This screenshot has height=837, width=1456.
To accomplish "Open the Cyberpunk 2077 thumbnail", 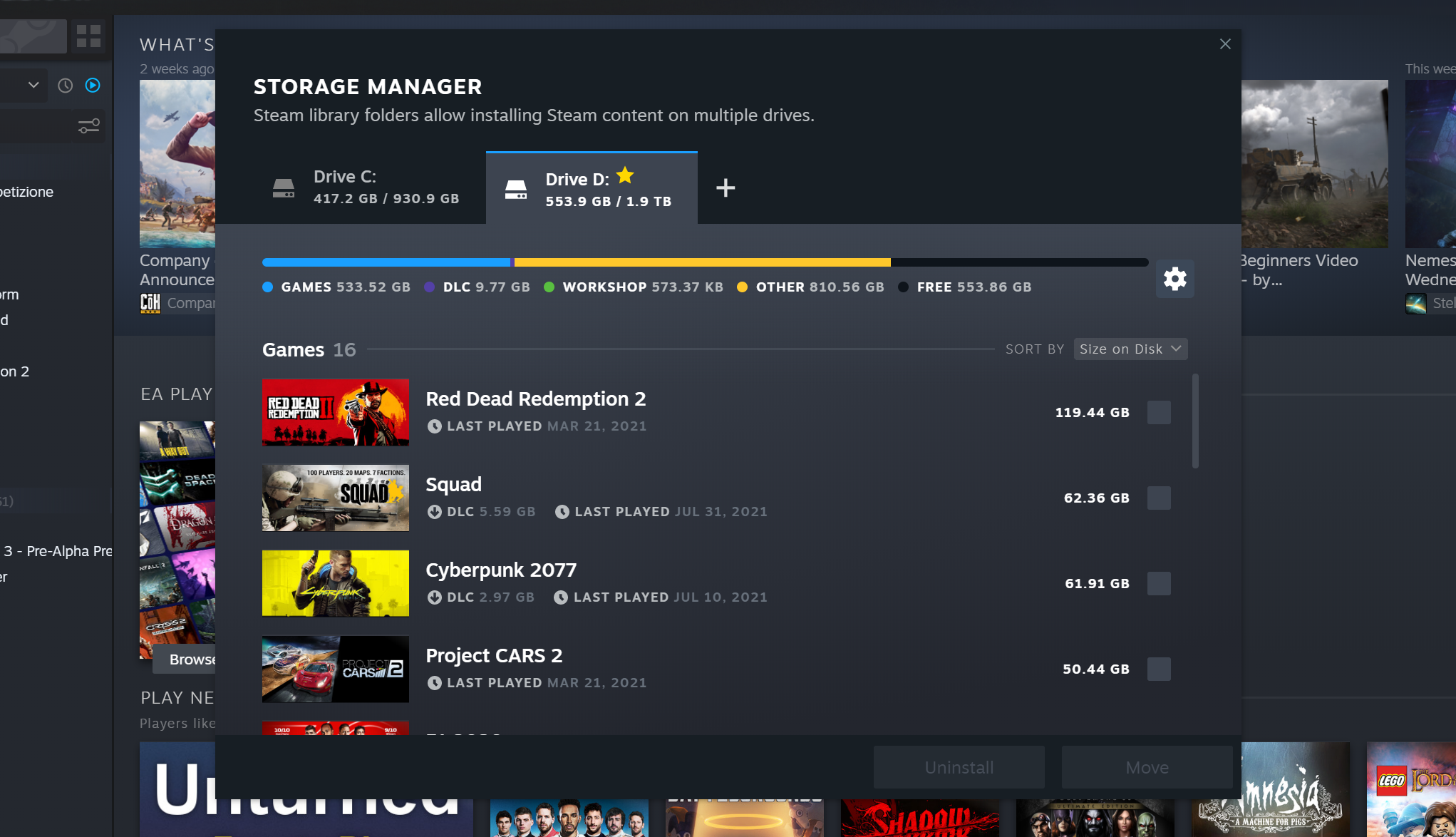I will [x=336, y=583].
